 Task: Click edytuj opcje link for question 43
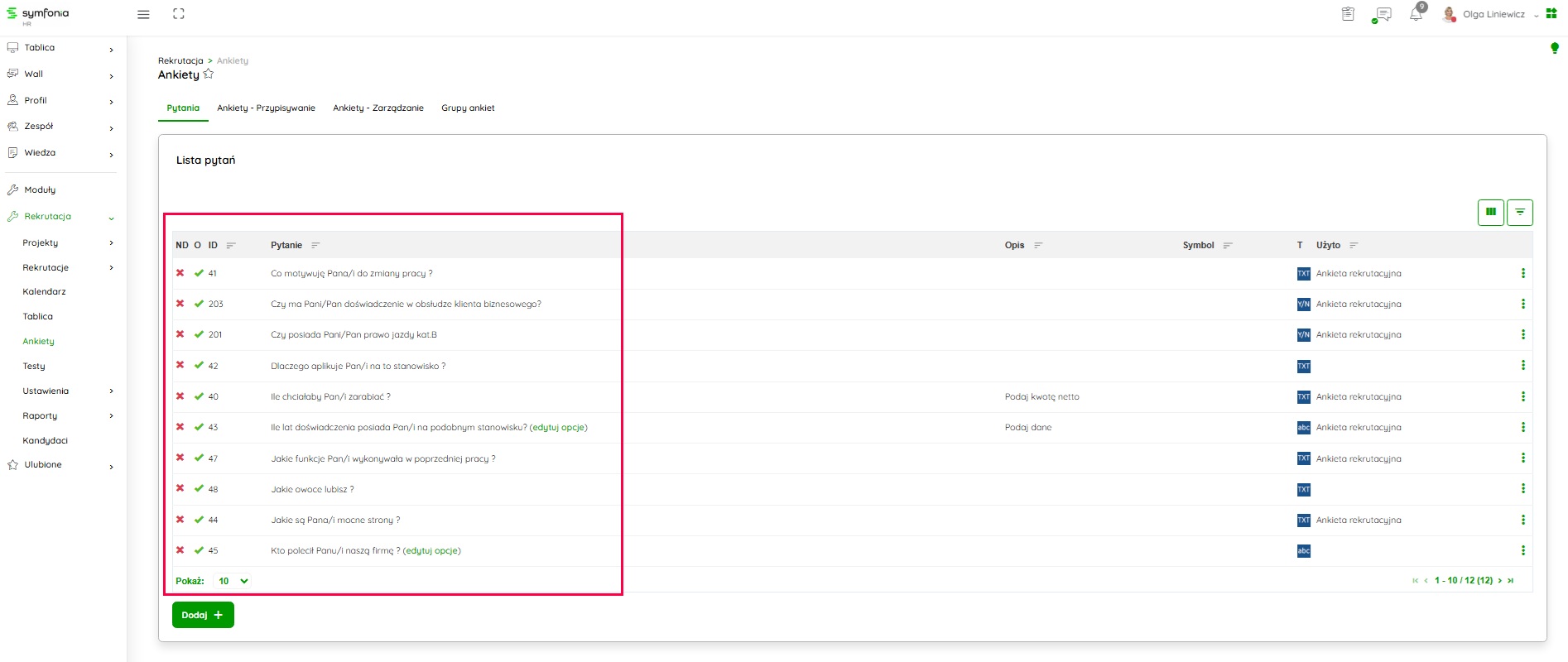pyautogui.click(x=558, y=428)
